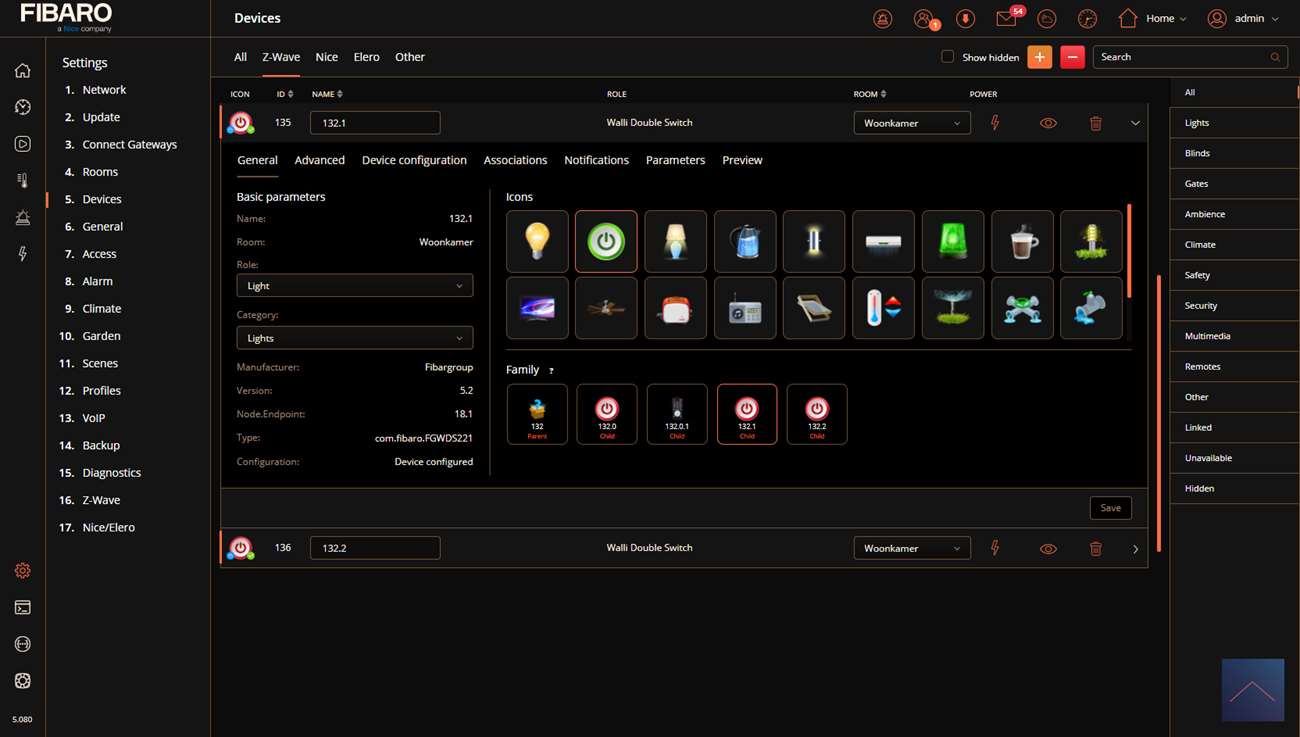Select the blue kettle icon

tap(745, 242)
